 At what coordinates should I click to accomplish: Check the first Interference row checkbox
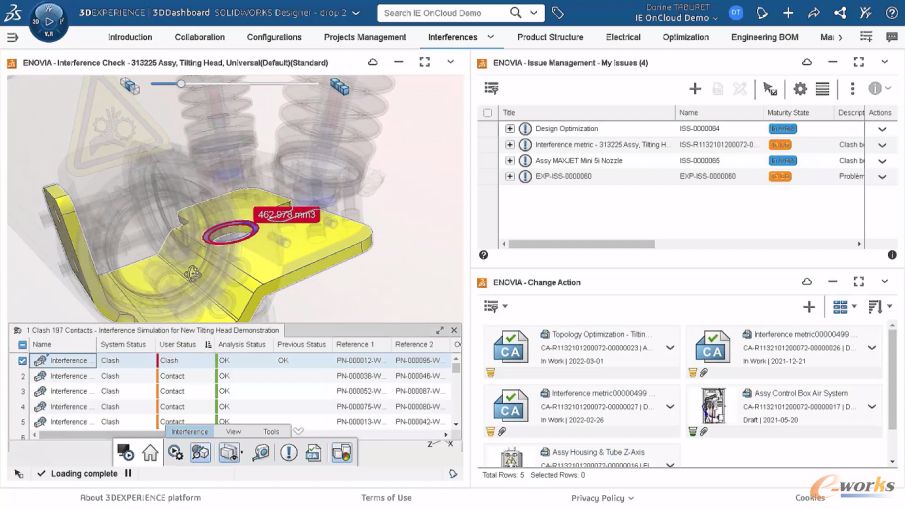[x=23, y=361]
